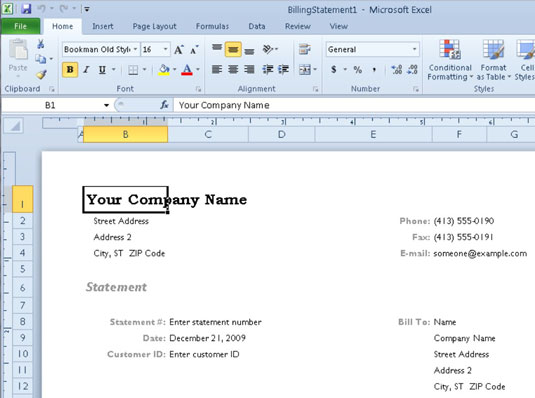Open the Bookman Old Style font dropdown
535x398 pixels.
pos(135,49)
